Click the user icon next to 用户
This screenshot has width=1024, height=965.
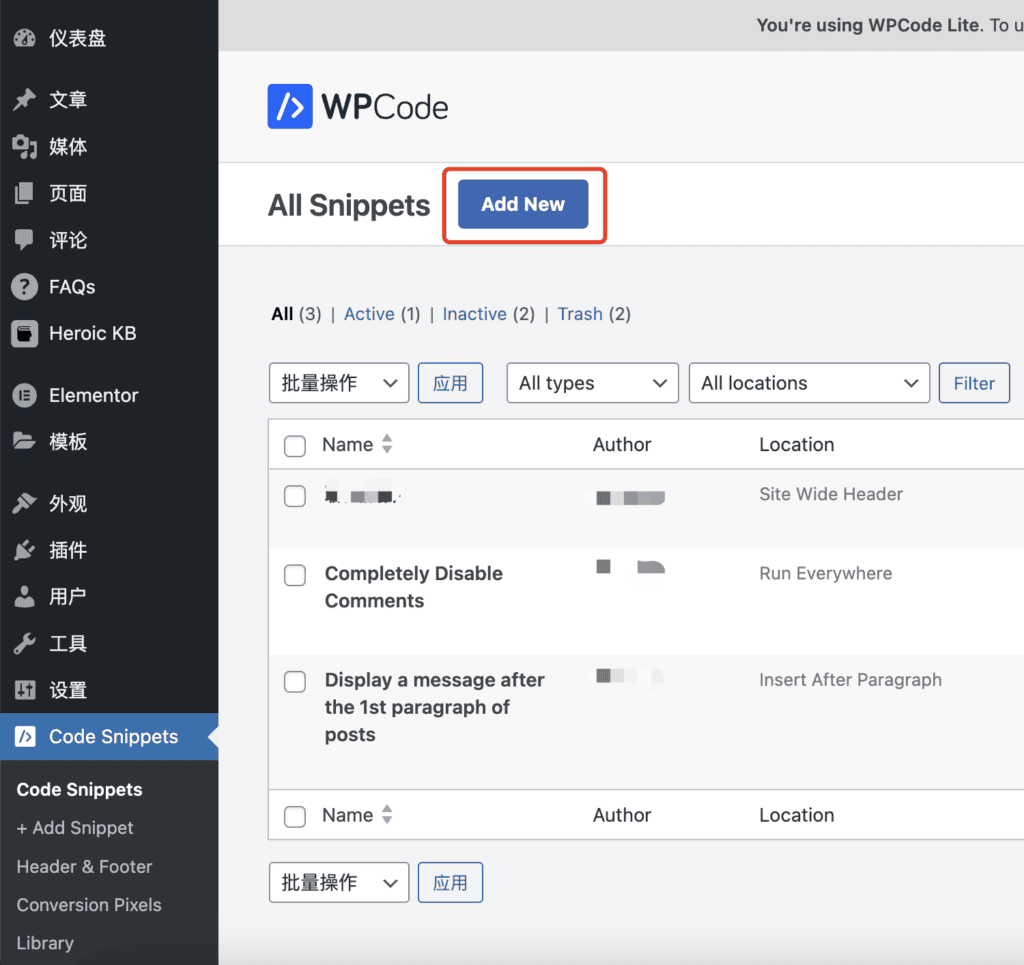click(24, 596)
